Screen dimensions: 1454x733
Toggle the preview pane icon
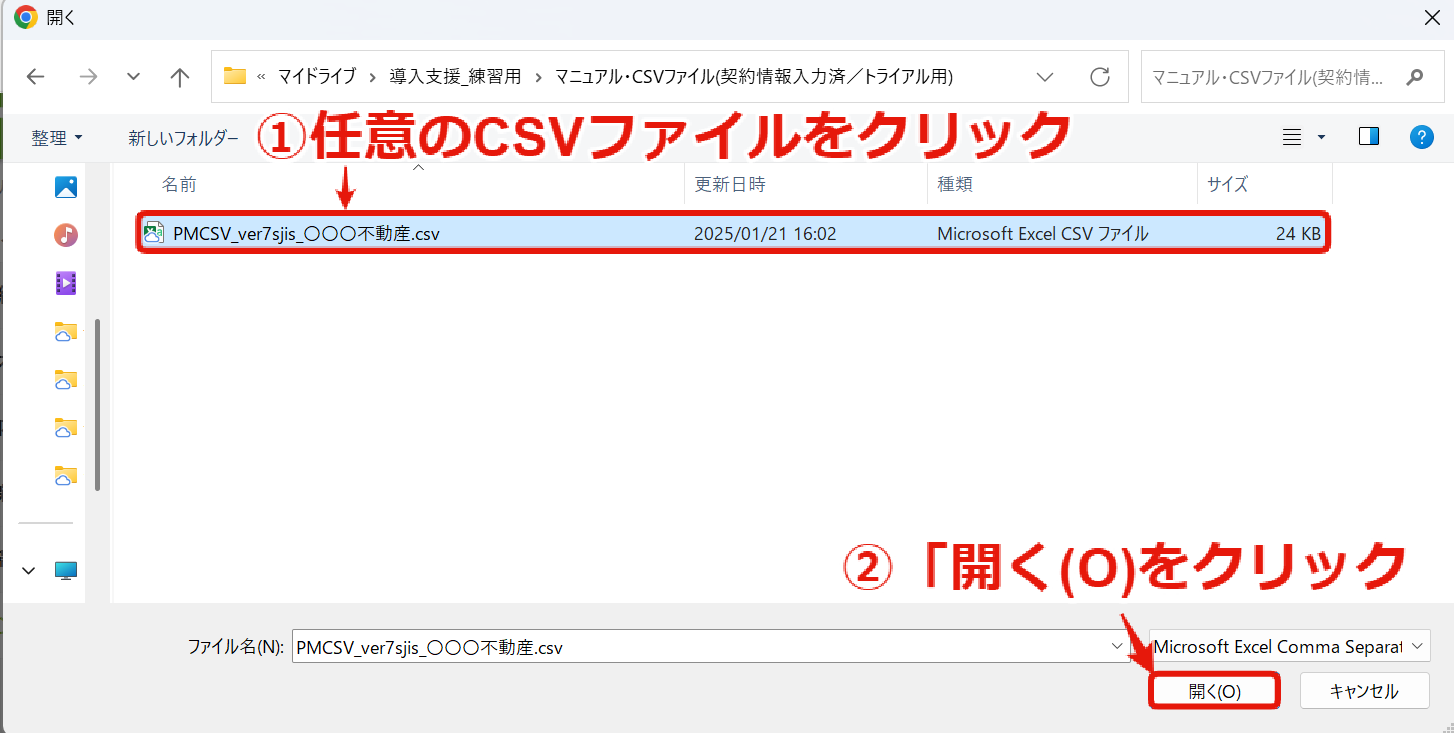(1369, 137)
